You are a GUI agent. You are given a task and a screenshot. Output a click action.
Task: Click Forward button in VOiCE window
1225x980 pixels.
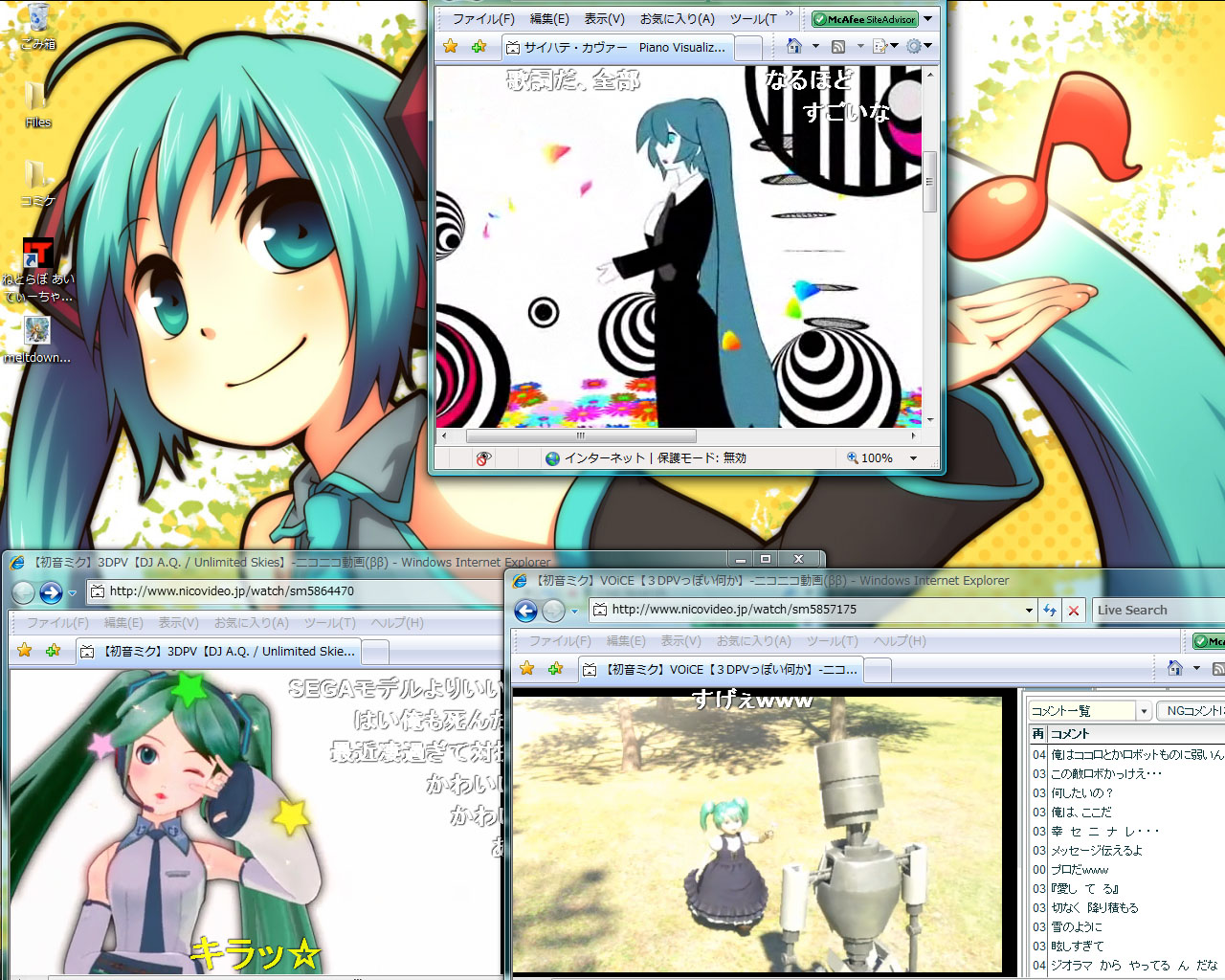coord(553,611)
